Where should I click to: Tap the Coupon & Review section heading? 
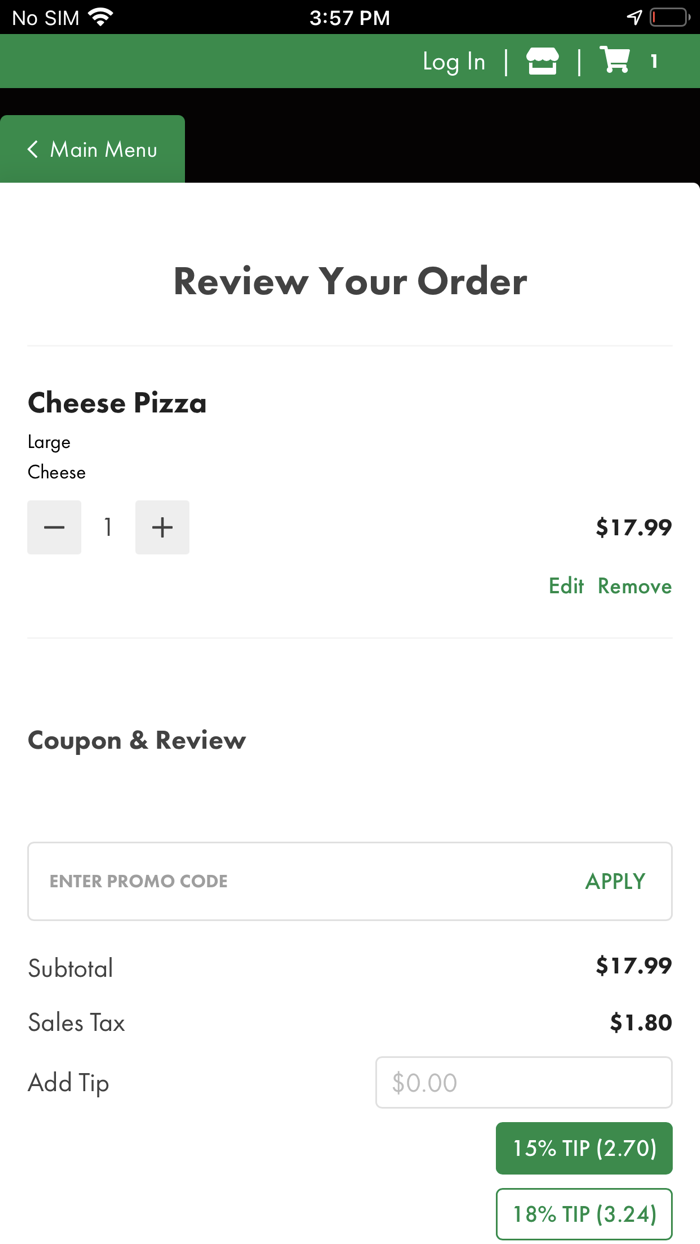[137, 740]
